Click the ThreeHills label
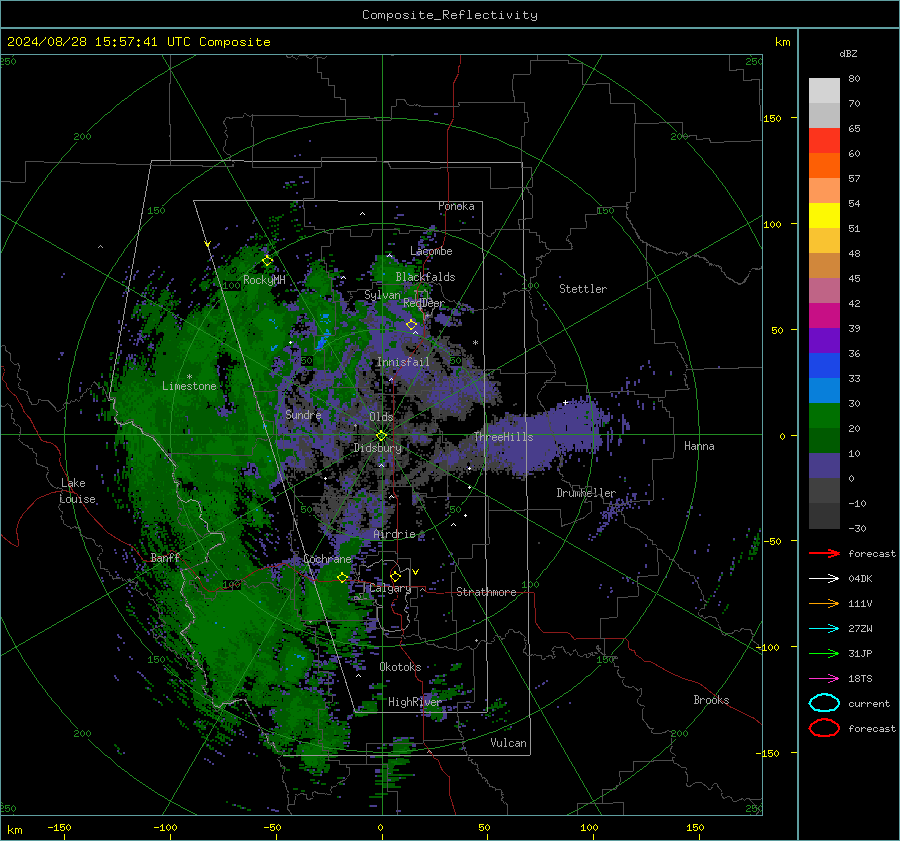 503,437
